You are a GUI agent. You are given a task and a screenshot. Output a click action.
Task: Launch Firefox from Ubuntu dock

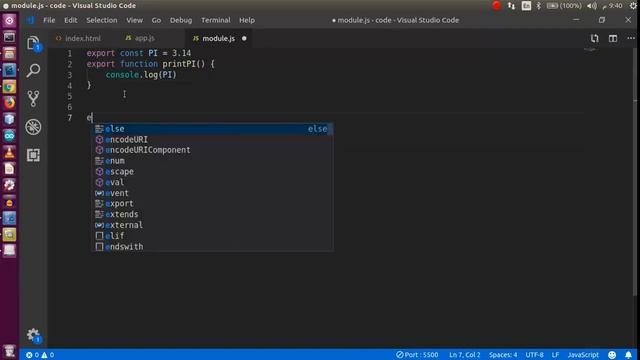(9, 103)
